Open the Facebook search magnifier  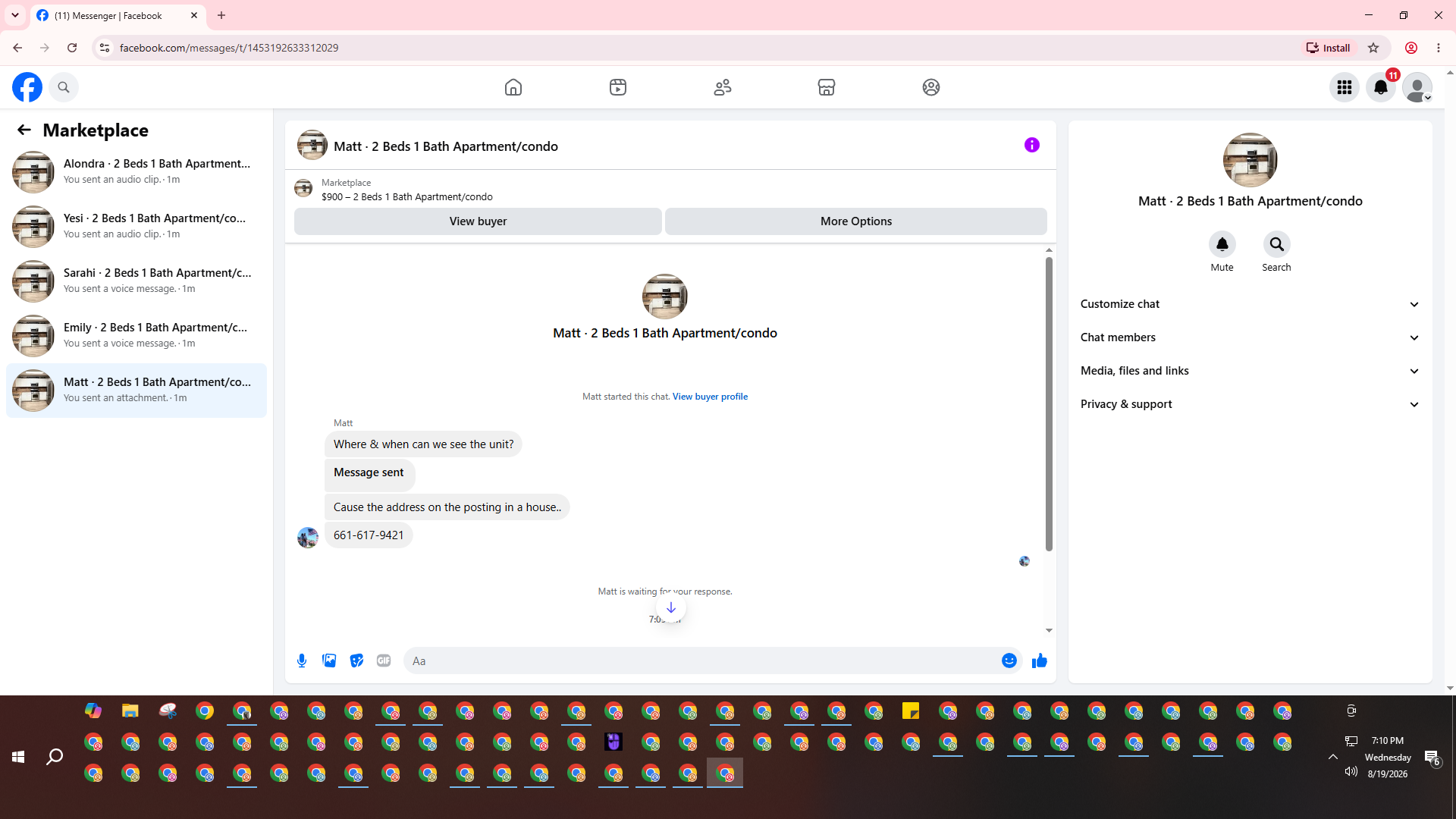tap(64, 87)
